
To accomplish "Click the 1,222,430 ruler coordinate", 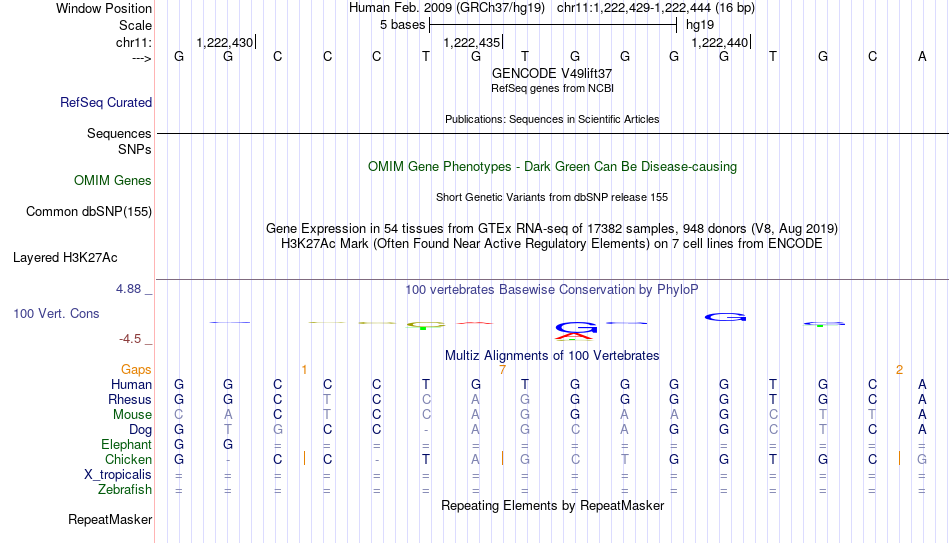I will pyautogui.click(x=224, y=42).
